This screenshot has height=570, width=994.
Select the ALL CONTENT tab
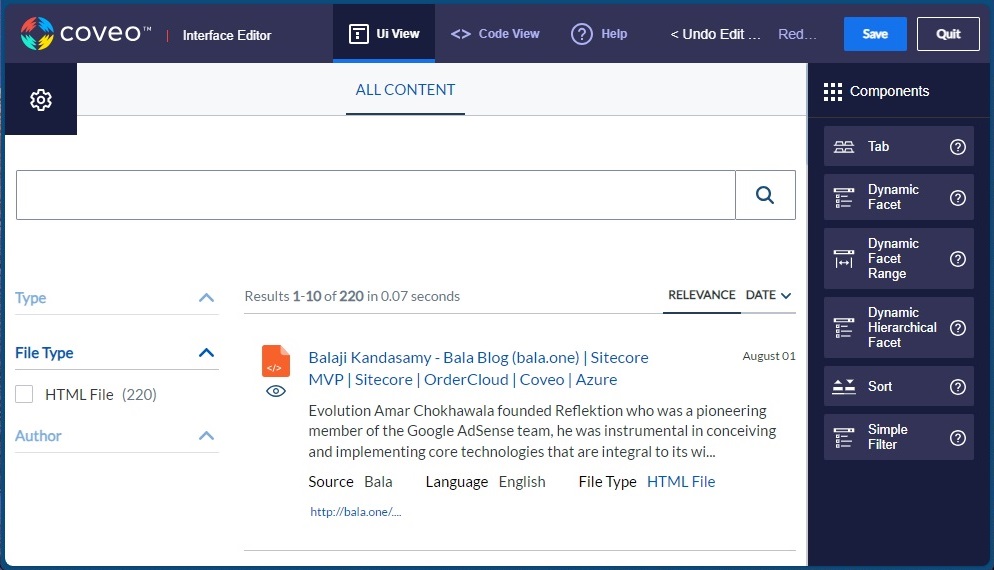[x=405, y=89]
